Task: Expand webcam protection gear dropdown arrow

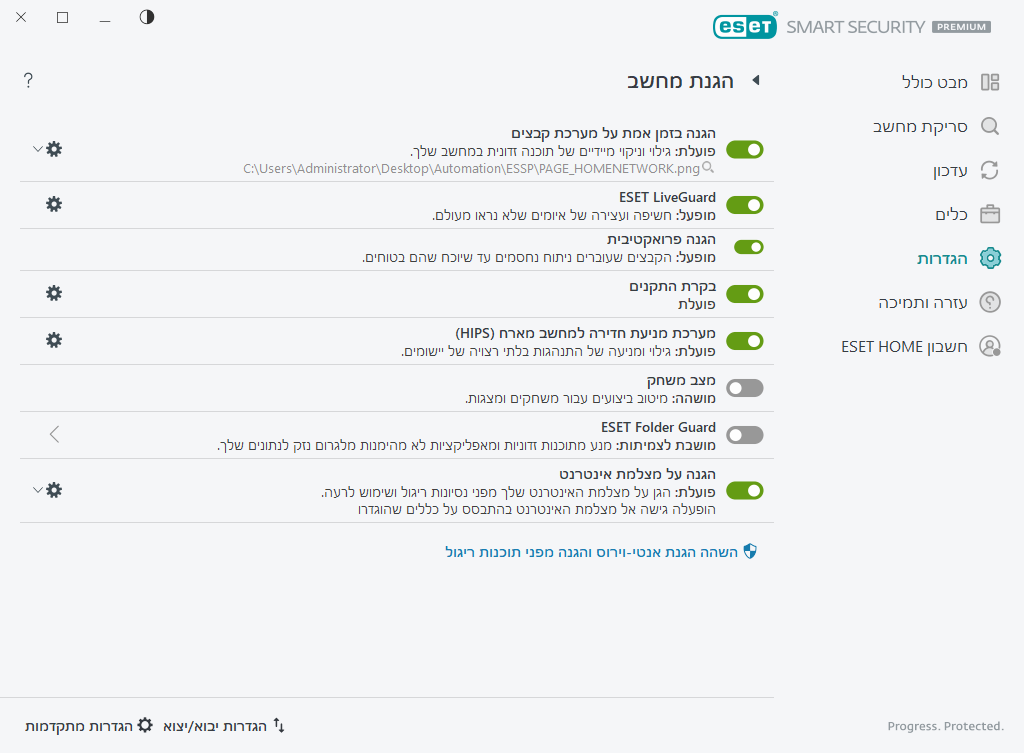Action: pyautogui.click(x=38, y=490)
